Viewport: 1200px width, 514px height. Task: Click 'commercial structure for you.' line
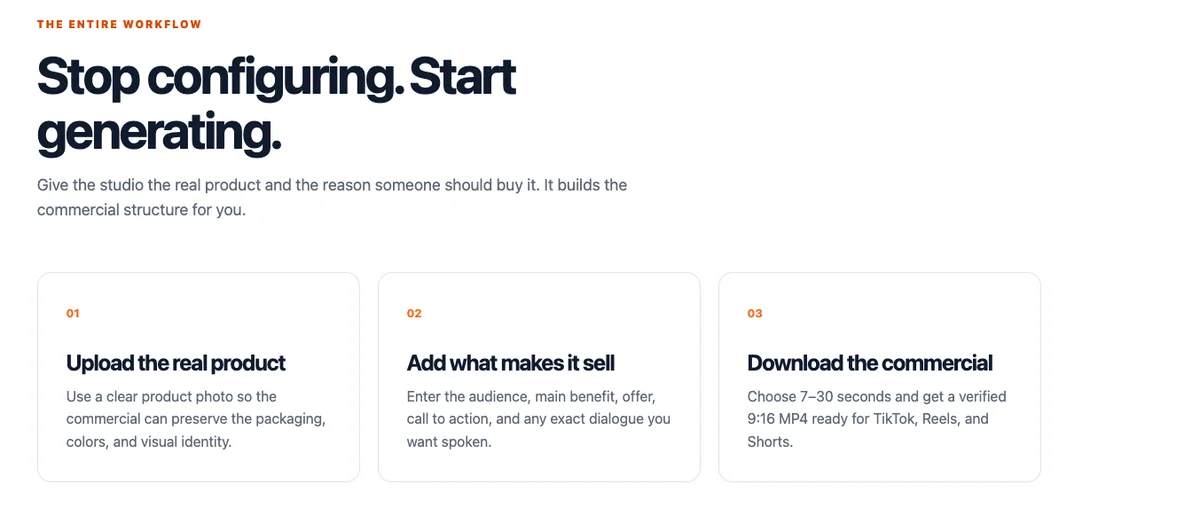pyautogui.click(x=141, y=210)
